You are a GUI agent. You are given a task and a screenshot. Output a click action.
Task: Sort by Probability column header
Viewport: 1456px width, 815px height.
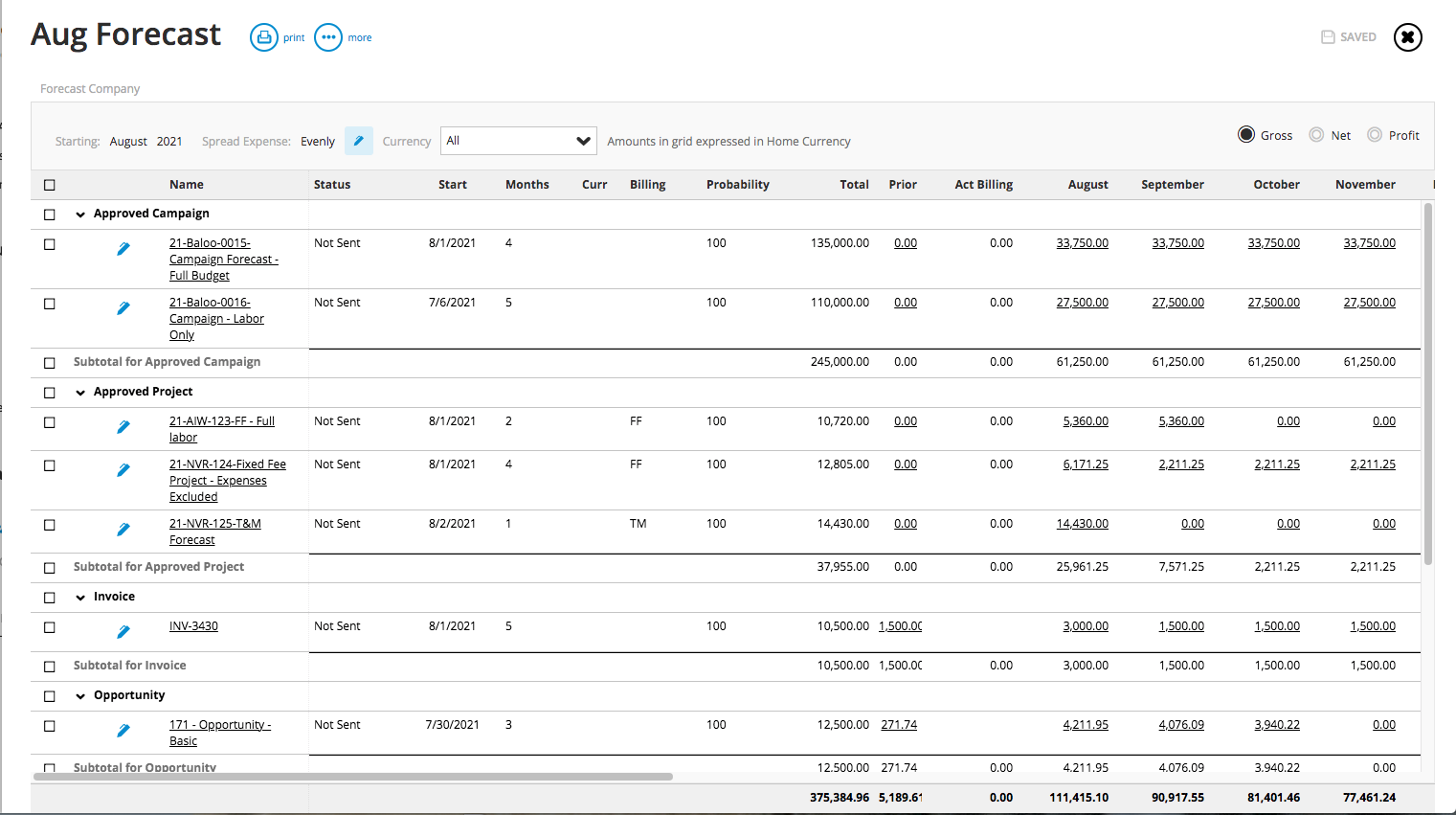tap(738, 185)
